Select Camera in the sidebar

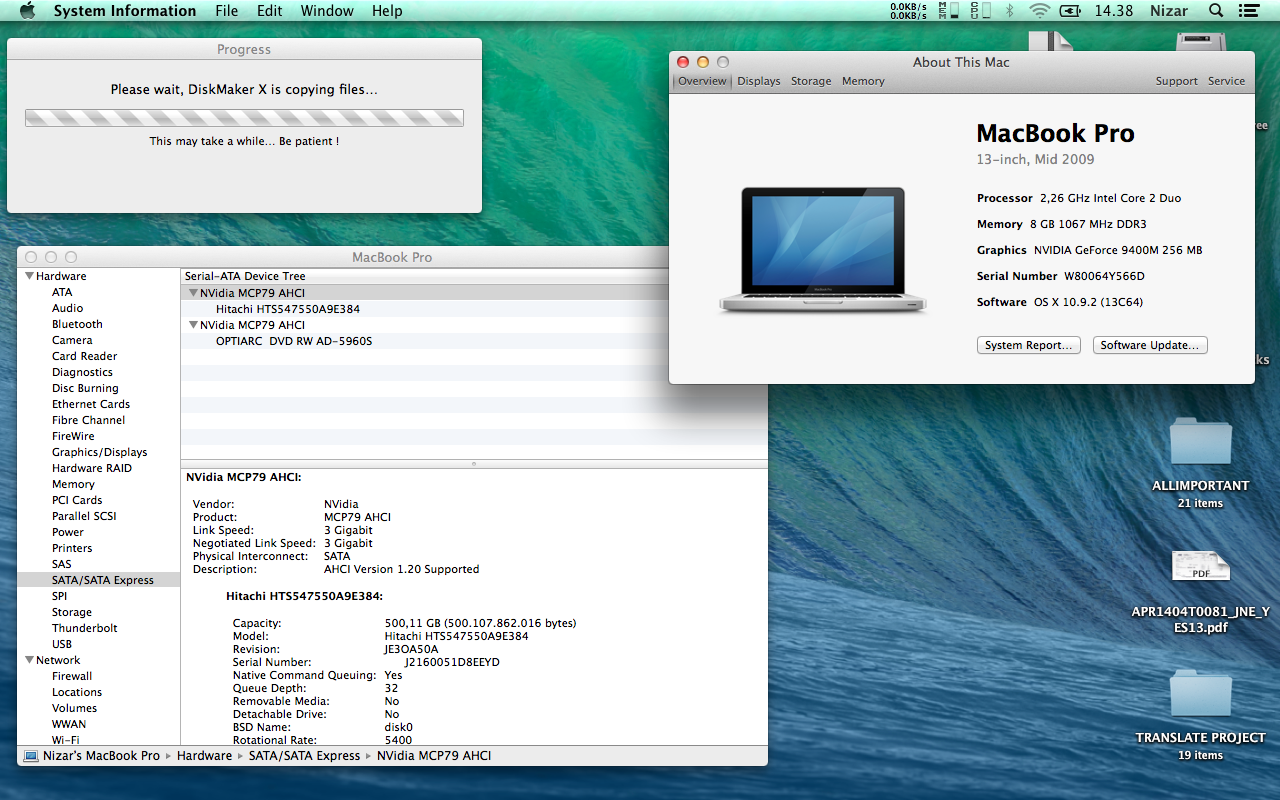(72, 340)
